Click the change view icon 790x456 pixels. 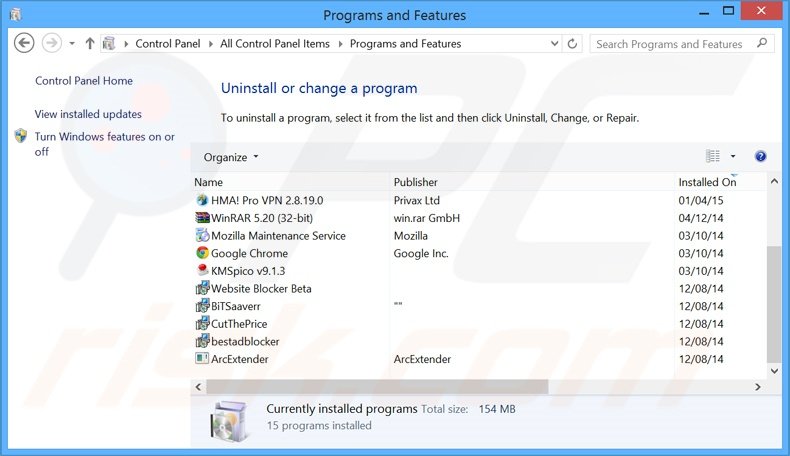712,156
